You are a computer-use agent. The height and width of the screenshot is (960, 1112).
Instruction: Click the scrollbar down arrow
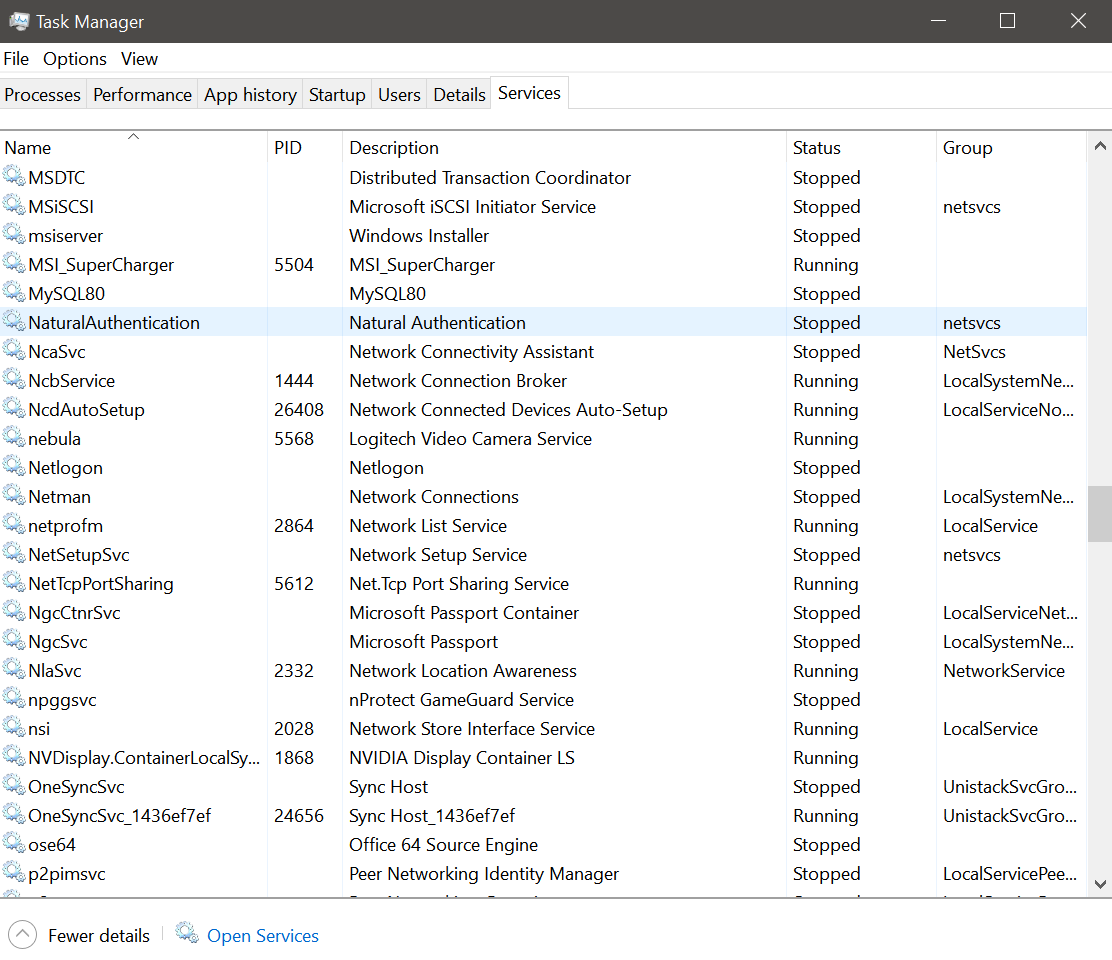pos(1100,884)
